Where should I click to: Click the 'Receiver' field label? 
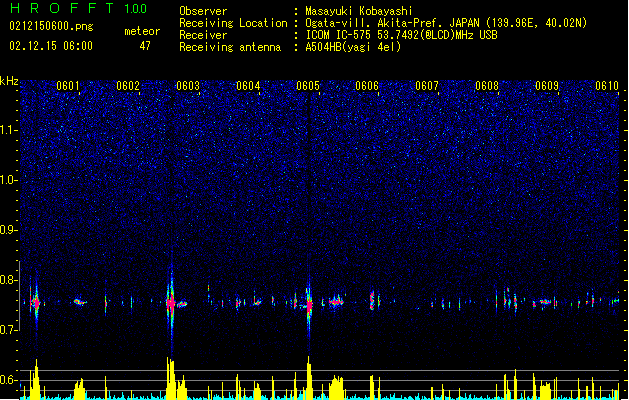[x=203, y=35]
